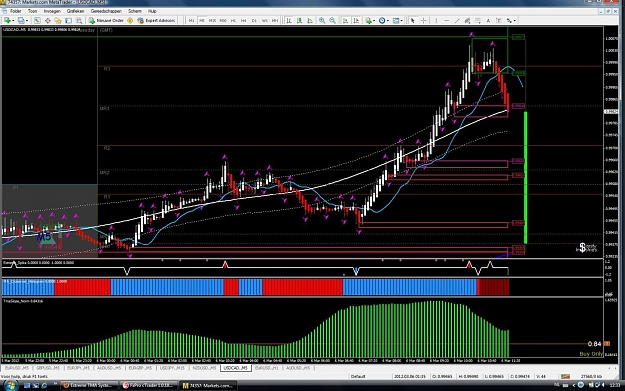625x391 pixels.
Task: Toggle the Navigator panel icon
Action: pyautogui.click(x=58, y=20)
